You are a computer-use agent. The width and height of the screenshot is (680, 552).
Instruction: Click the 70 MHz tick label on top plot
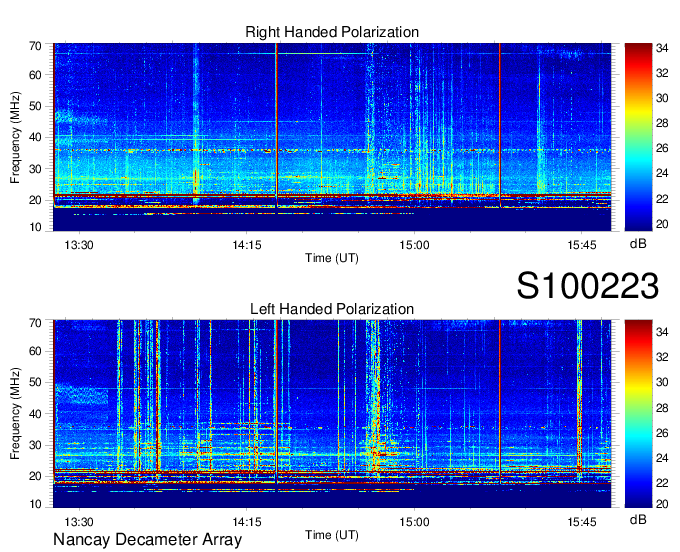pos(35,46)
